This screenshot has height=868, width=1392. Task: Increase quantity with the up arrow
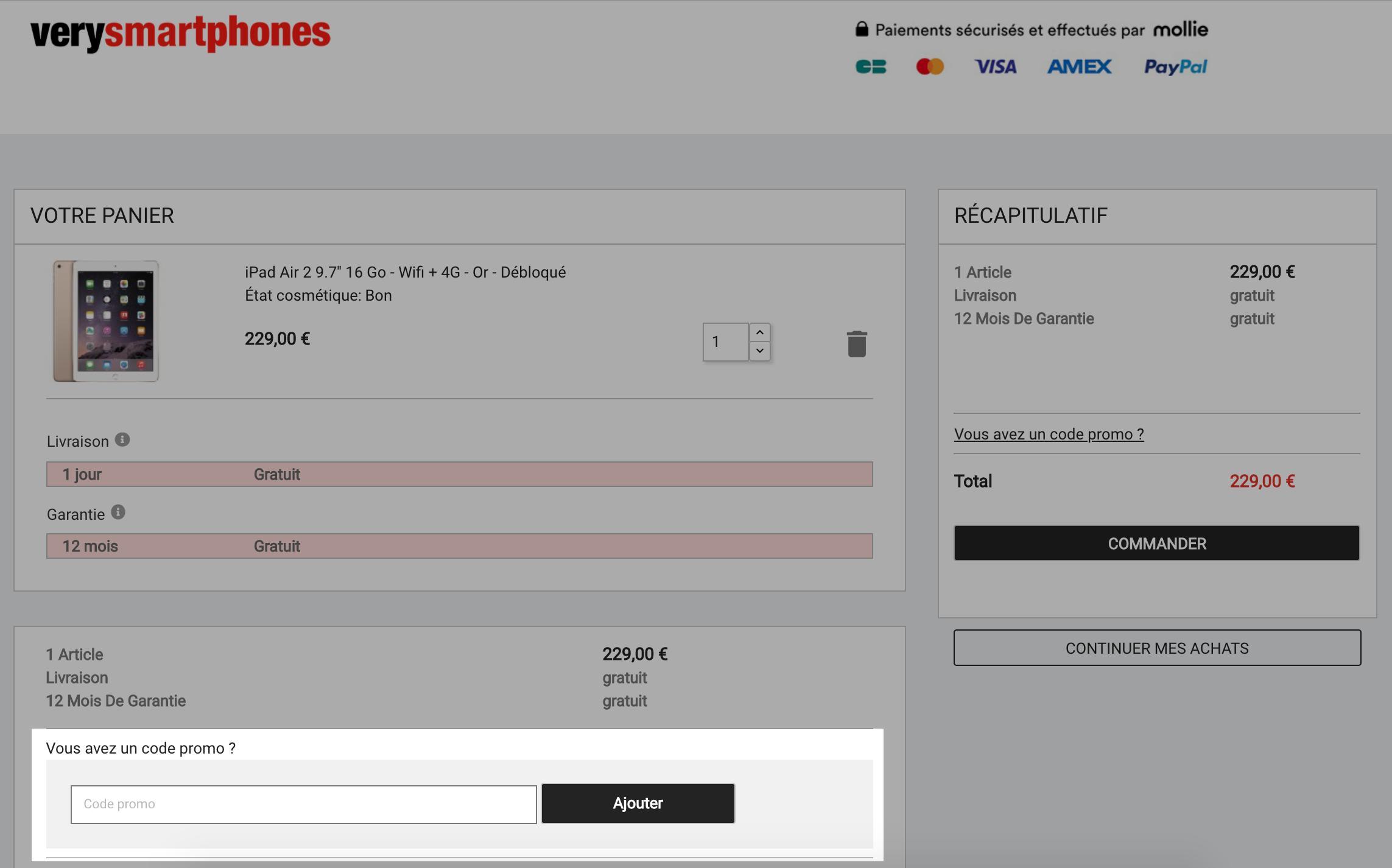click(x=760, y=332)
